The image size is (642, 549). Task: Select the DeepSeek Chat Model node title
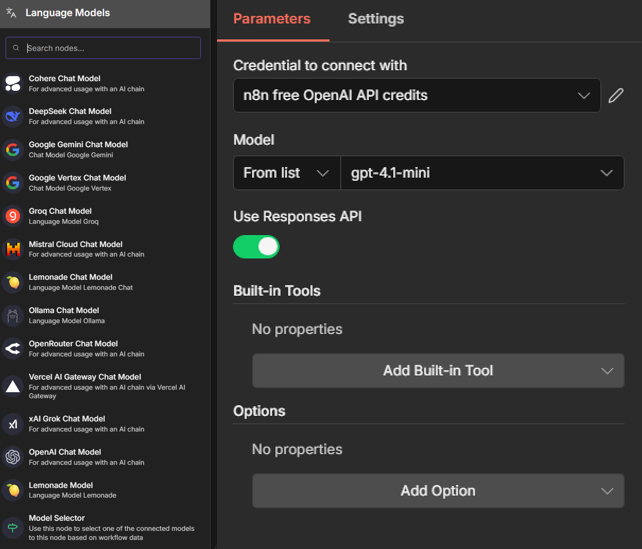70,111
